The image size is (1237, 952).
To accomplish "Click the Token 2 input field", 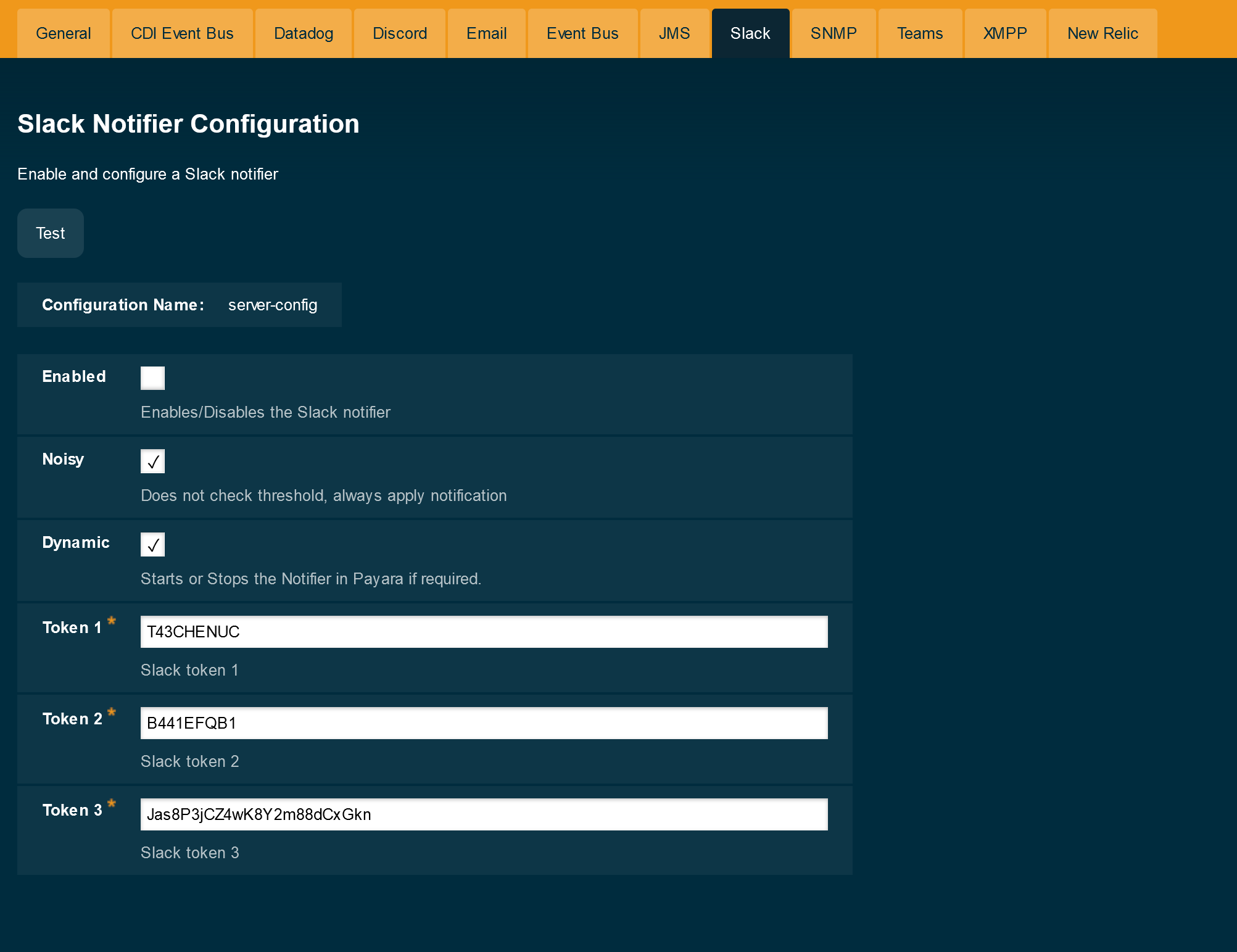I will pos(484,723).
